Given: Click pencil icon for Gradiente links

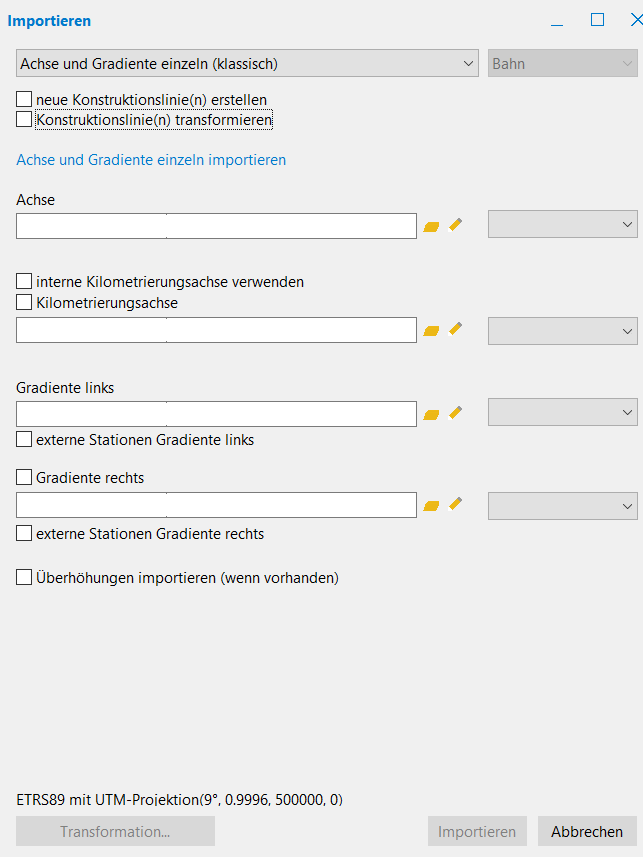Looking at the screenshot, I should point(456,412).
